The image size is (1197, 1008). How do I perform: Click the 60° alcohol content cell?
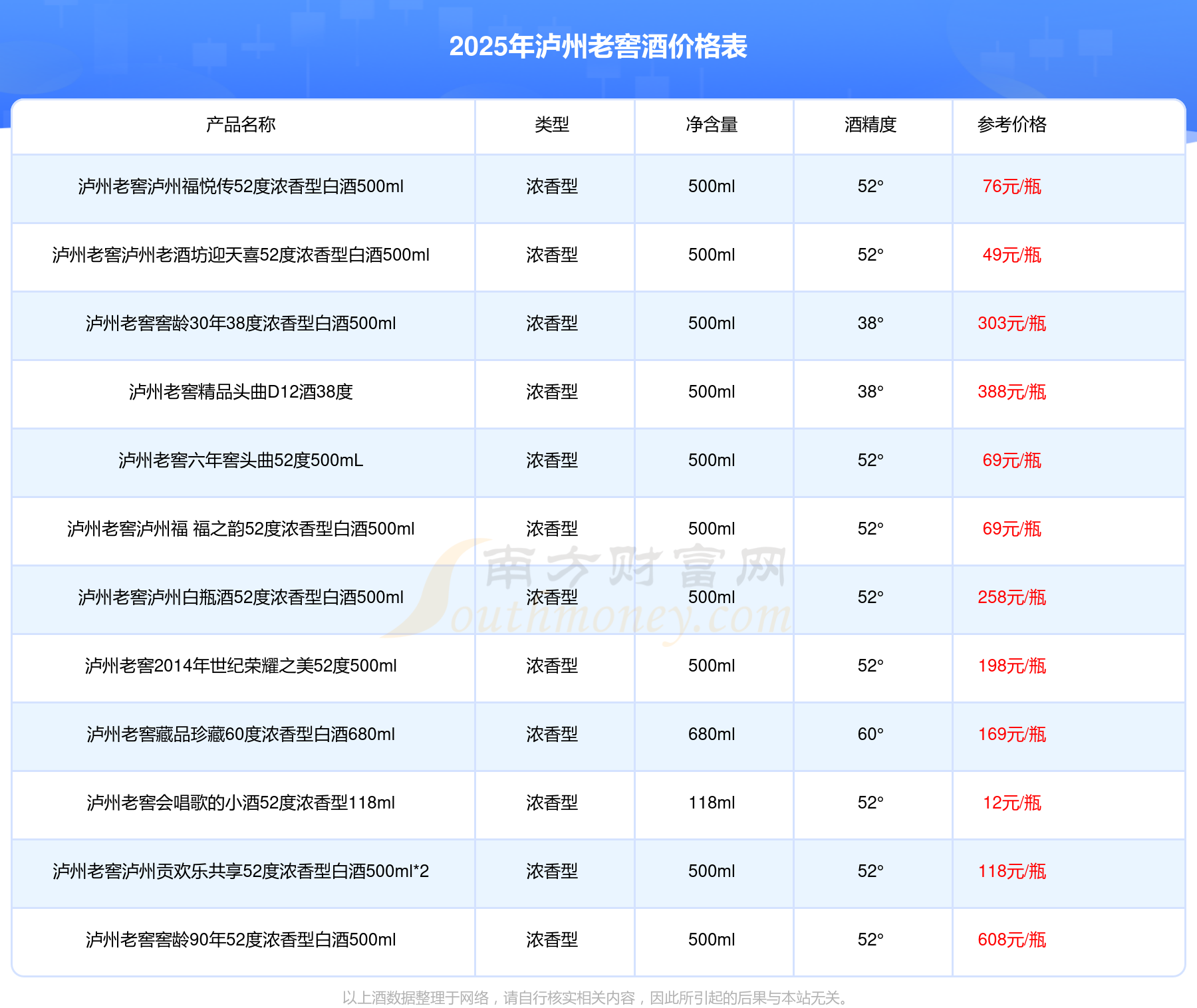pos(870,735)
